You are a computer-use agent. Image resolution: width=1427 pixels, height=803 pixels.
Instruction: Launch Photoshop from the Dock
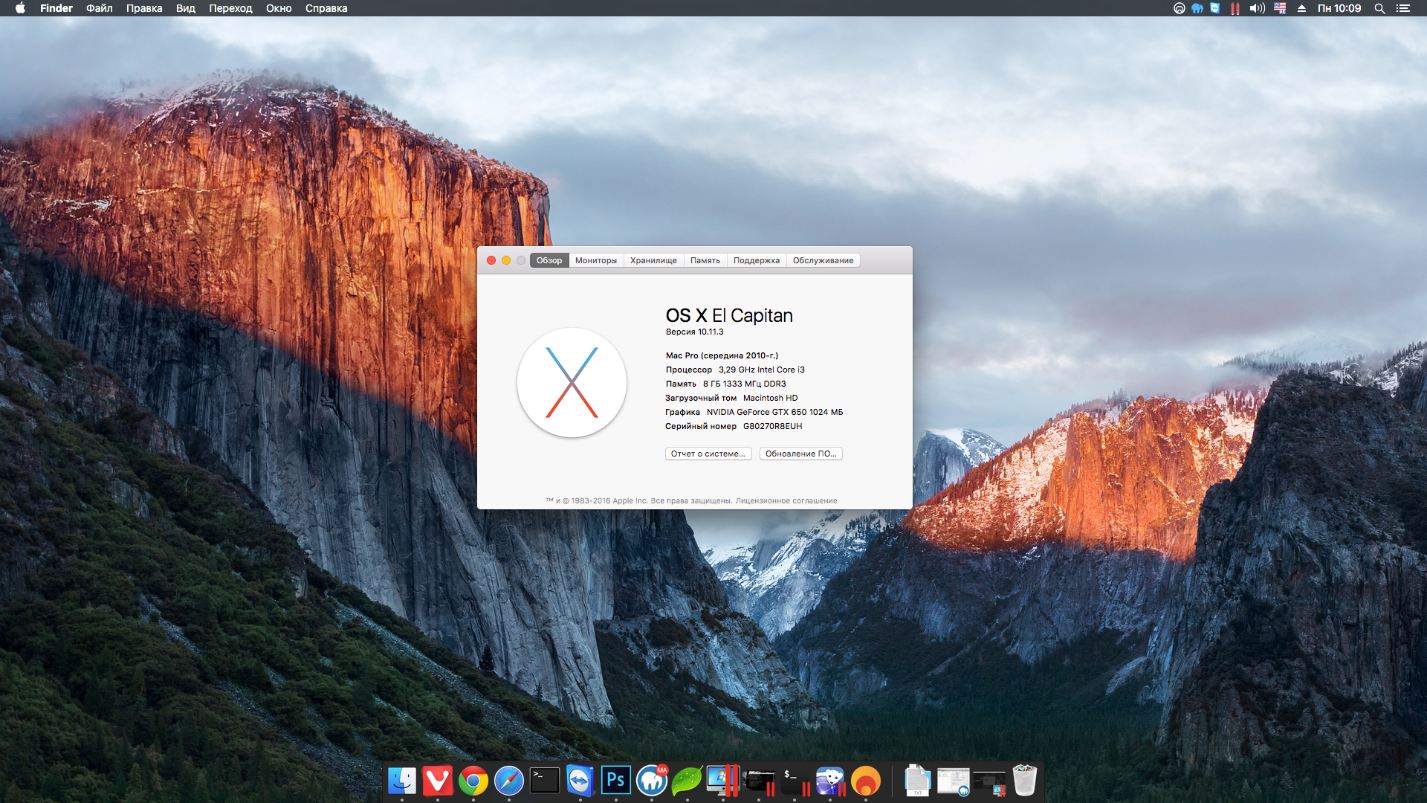pos(616,780)
